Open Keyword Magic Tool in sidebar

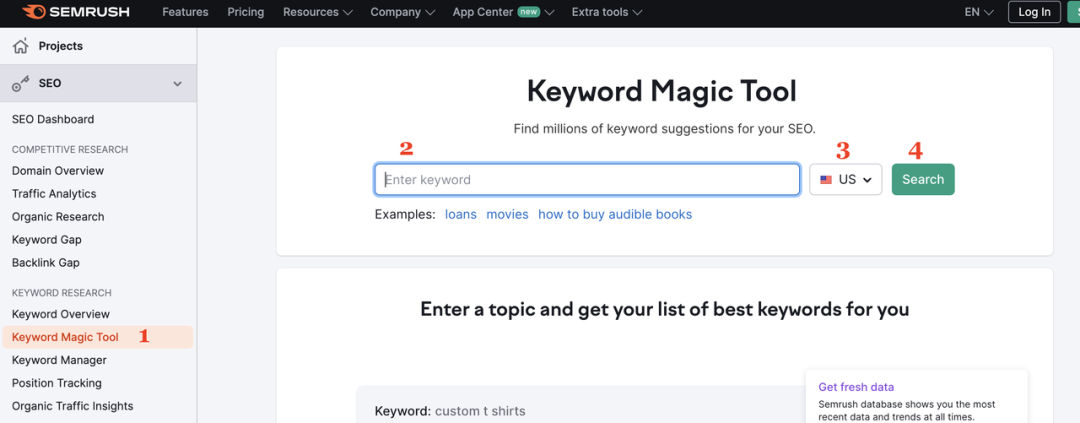pyautogui.click(x=65, y=337)
